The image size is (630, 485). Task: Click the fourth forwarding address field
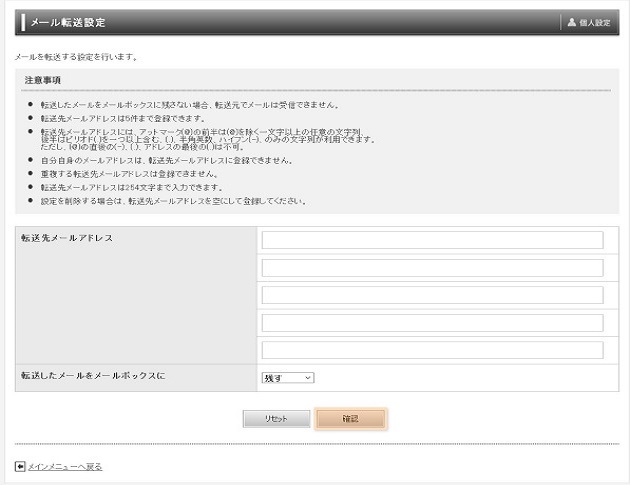point(432,323)
